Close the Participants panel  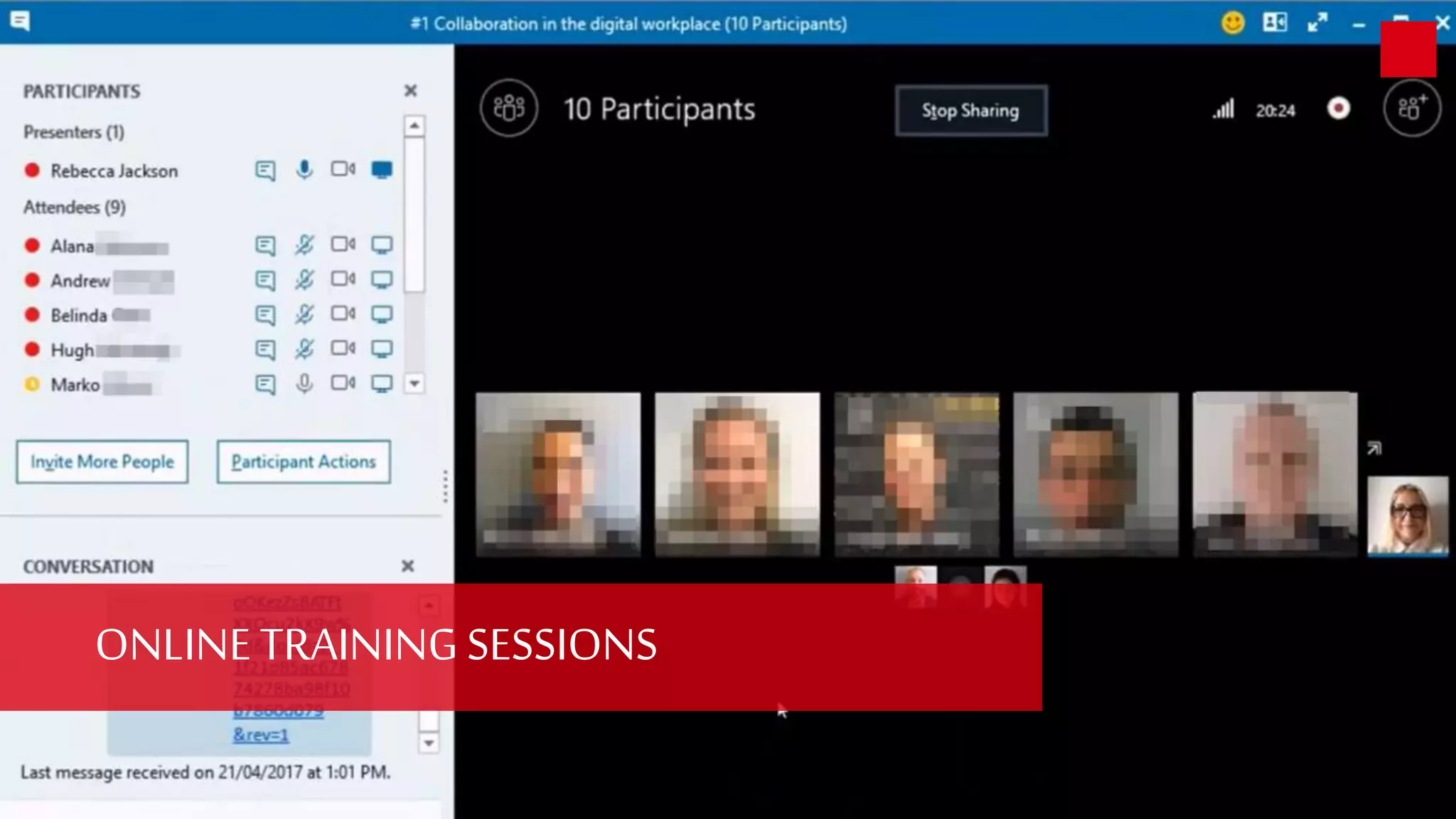410,91
